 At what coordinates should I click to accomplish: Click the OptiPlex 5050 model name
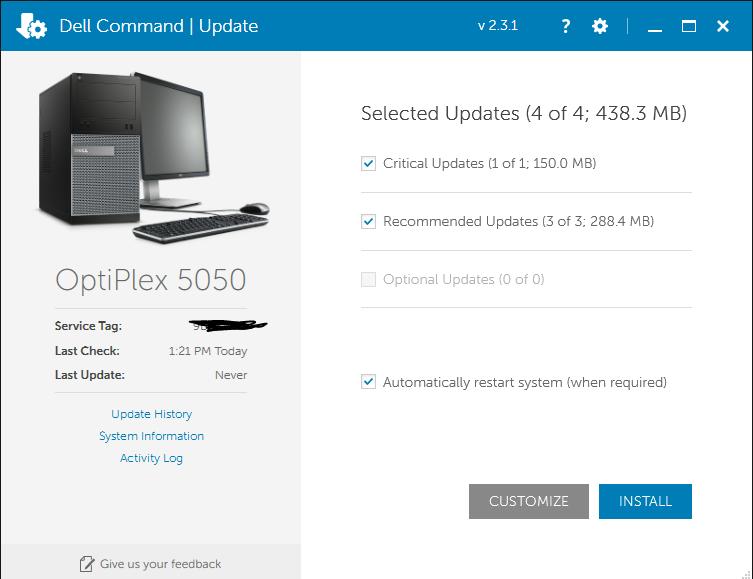click(151, 280)
